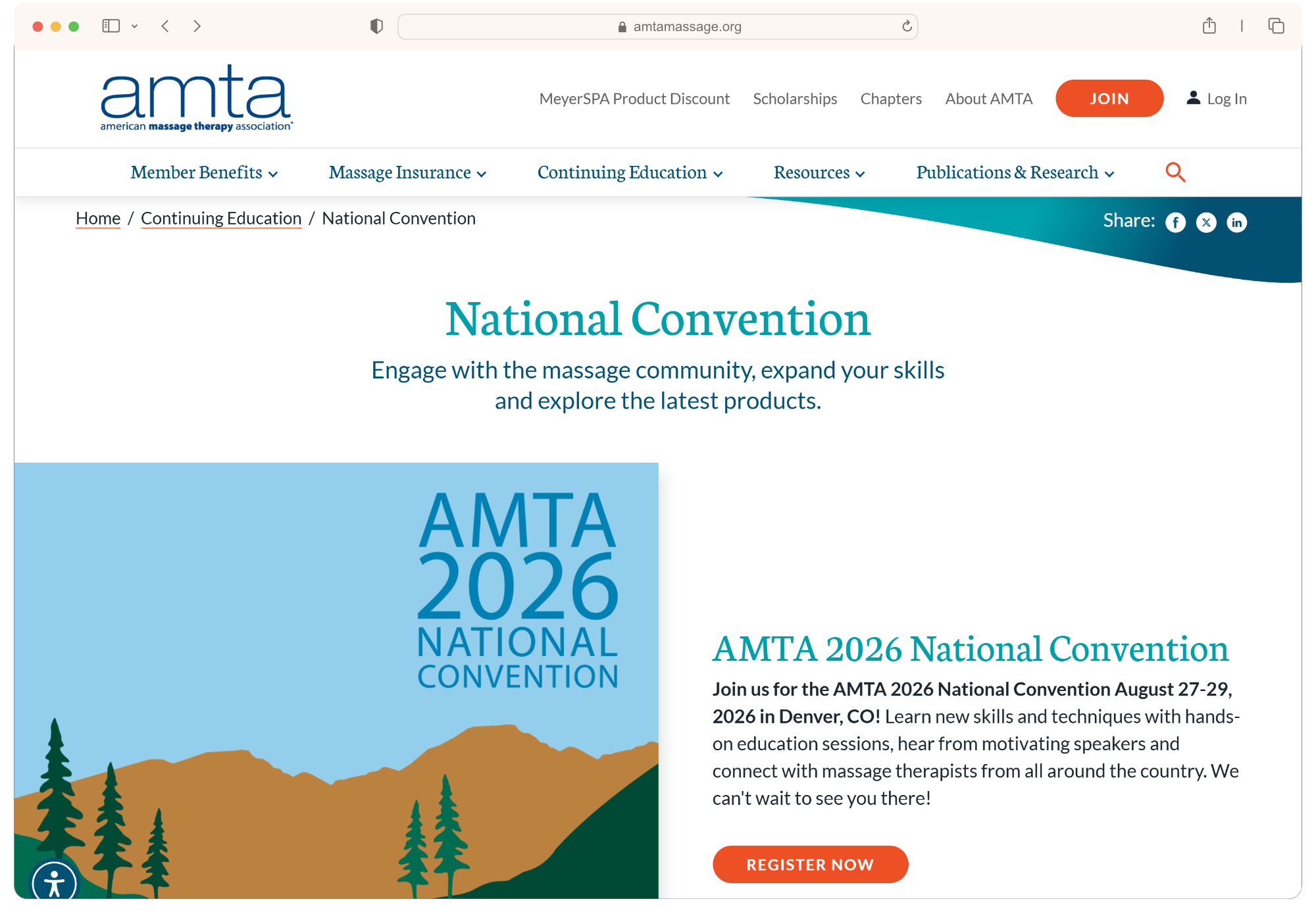Expand the Continuing Education menu
This screenshot has height=924, width=1316.
pos(630,172)
